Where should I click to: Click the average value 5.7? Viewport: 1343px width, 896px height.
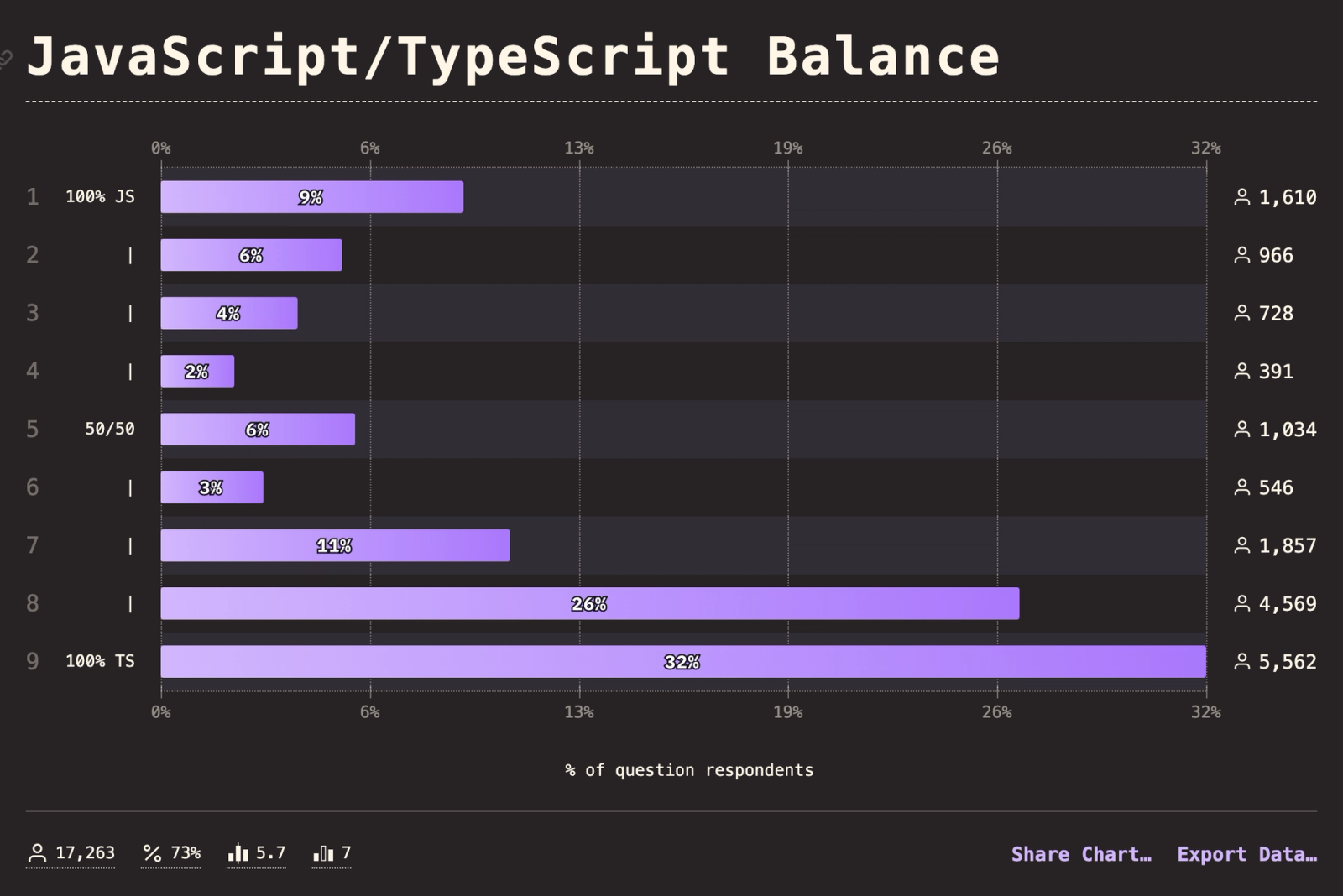pyautogui.click(x=270, y=853)
